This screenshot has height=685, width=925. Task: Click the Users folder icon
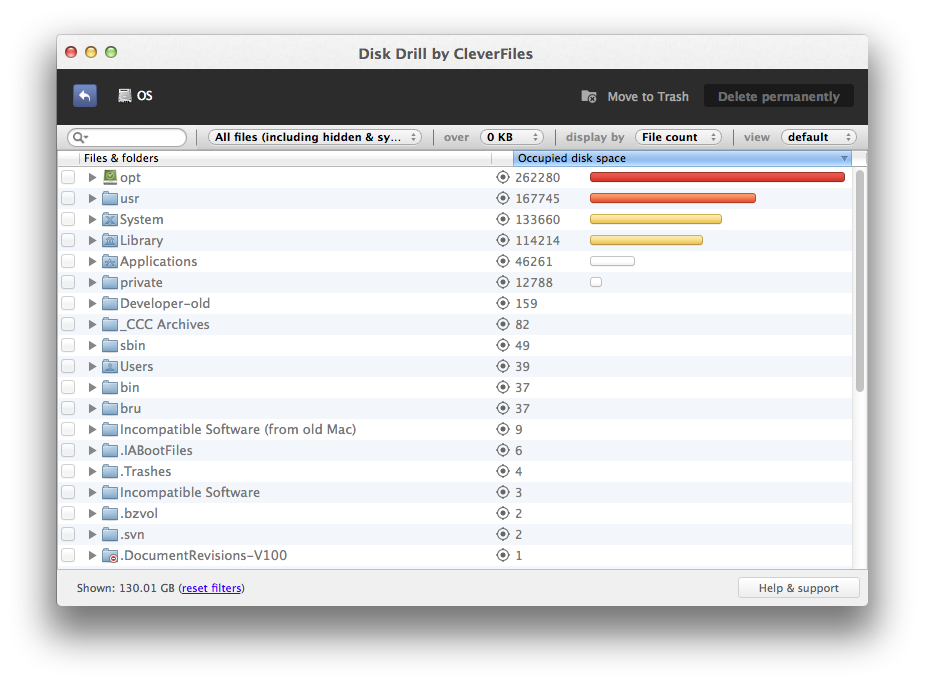(x=110, y=366)
